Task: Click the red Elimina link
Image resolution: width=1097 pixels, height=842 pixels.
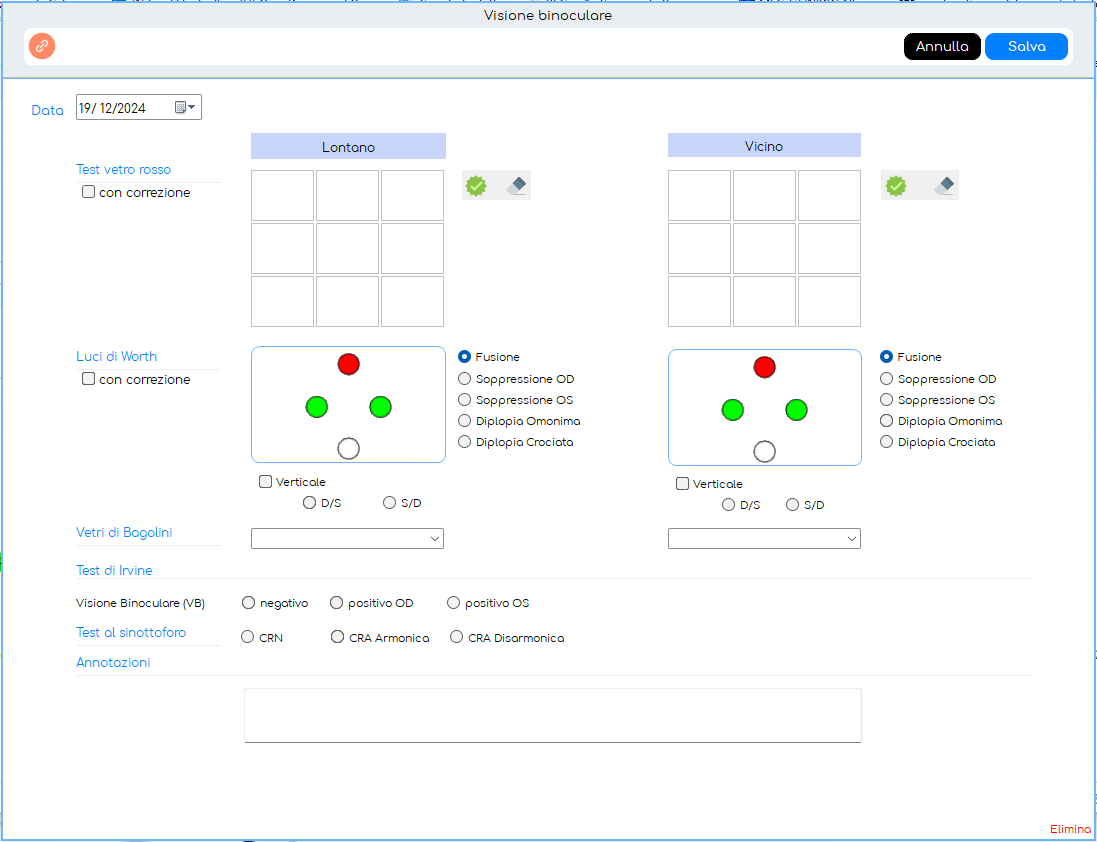Action: [x=1070, y=829]
